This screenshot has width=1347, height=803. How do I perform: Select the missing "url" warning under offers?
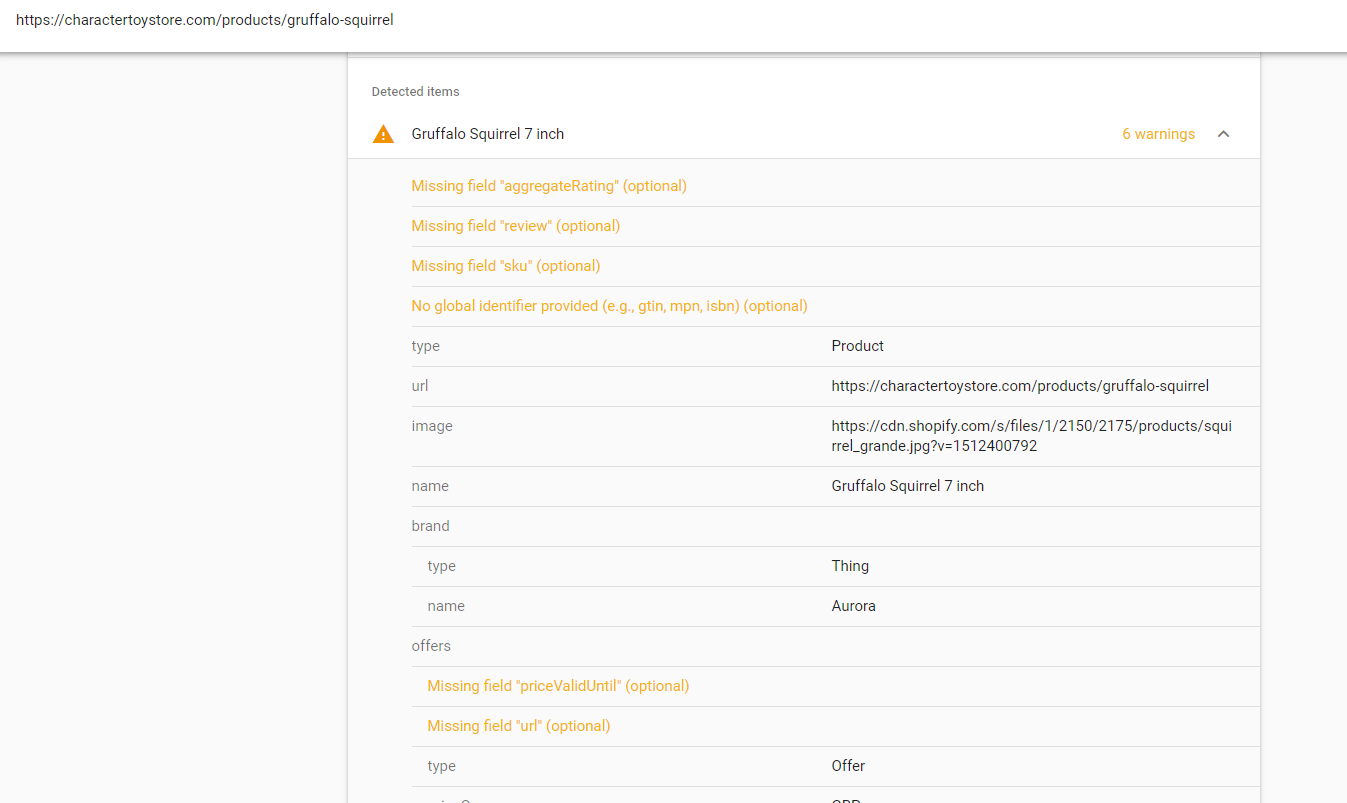[x=518, y=726]
